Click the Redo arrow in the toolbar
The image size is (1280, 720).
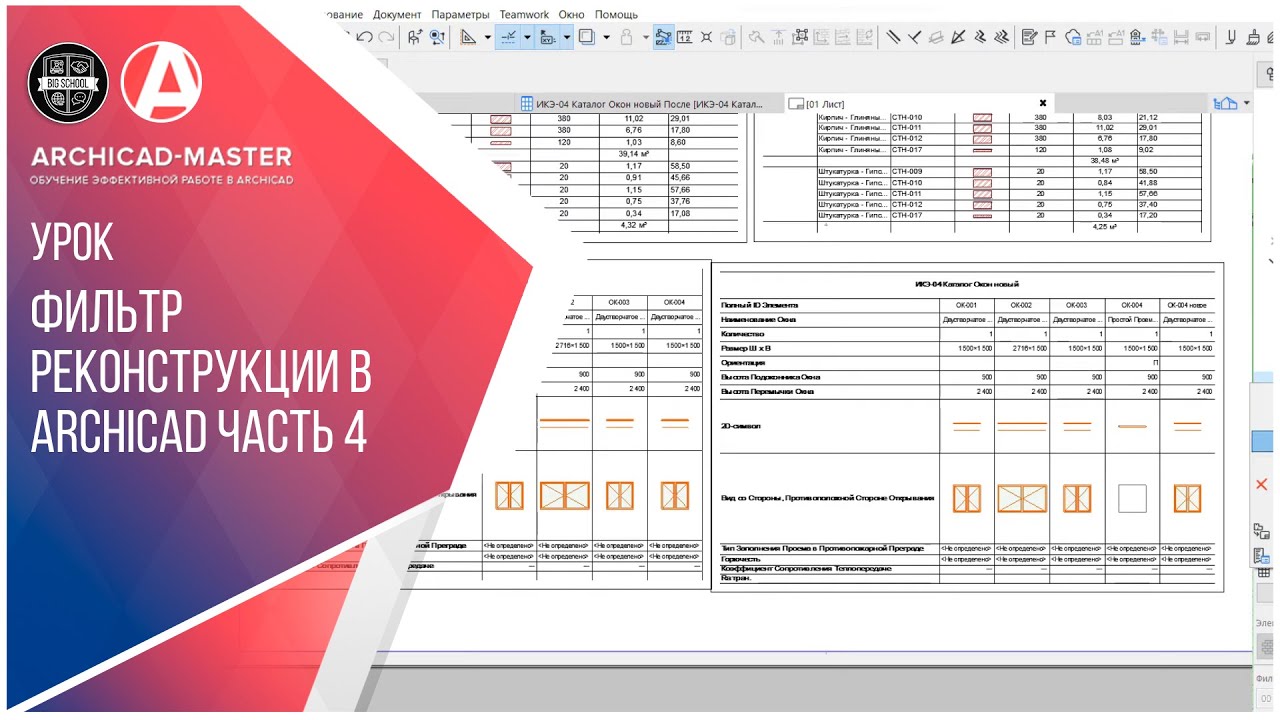(386, 37)
